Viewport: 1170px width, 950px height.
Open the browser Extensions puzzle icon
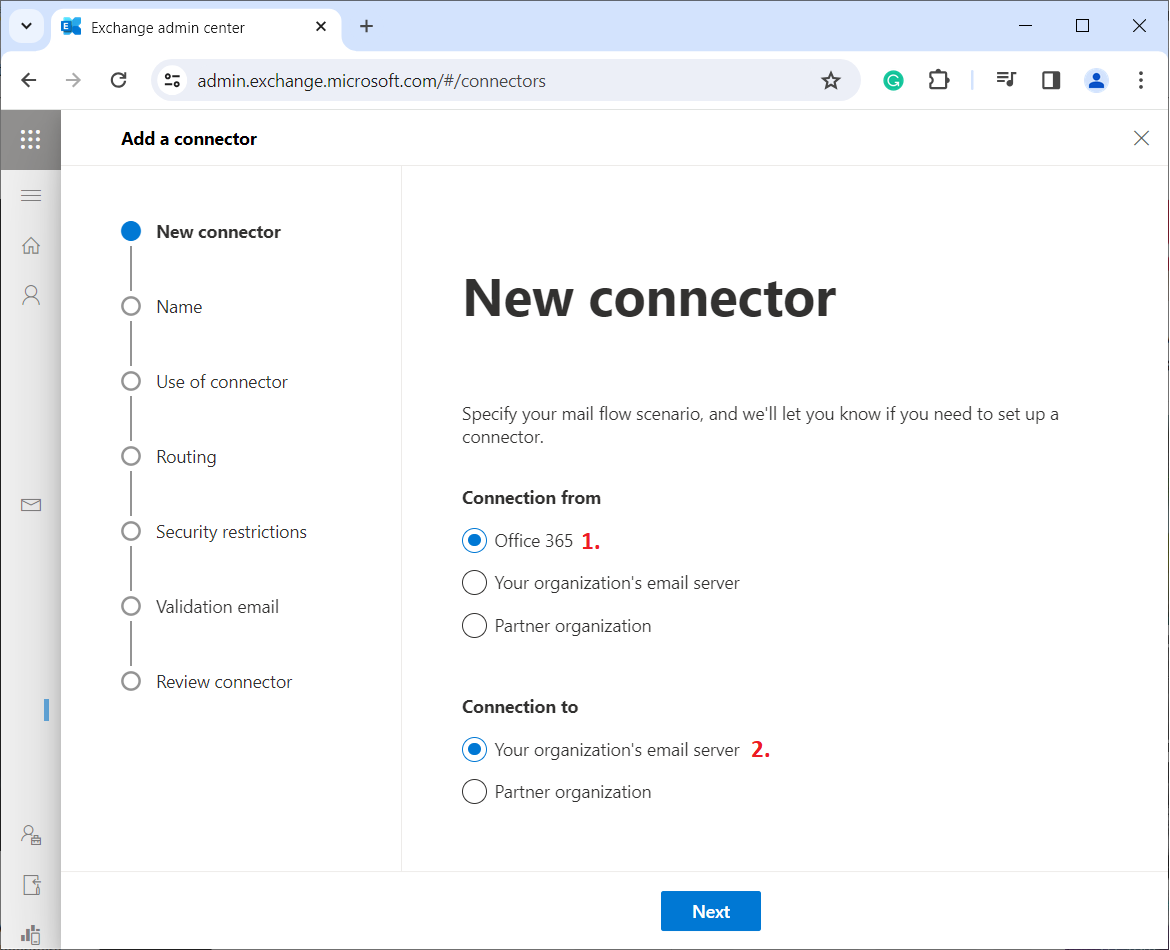point(939,81)
